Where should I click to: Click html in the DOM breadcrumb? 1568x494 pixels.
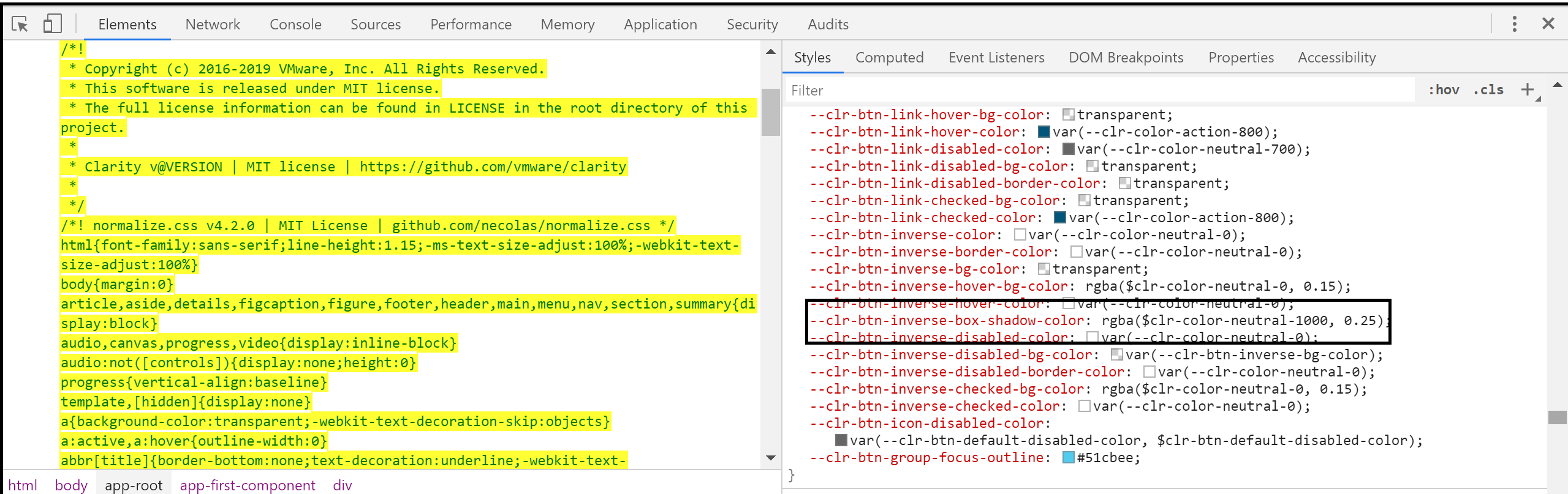23,485
